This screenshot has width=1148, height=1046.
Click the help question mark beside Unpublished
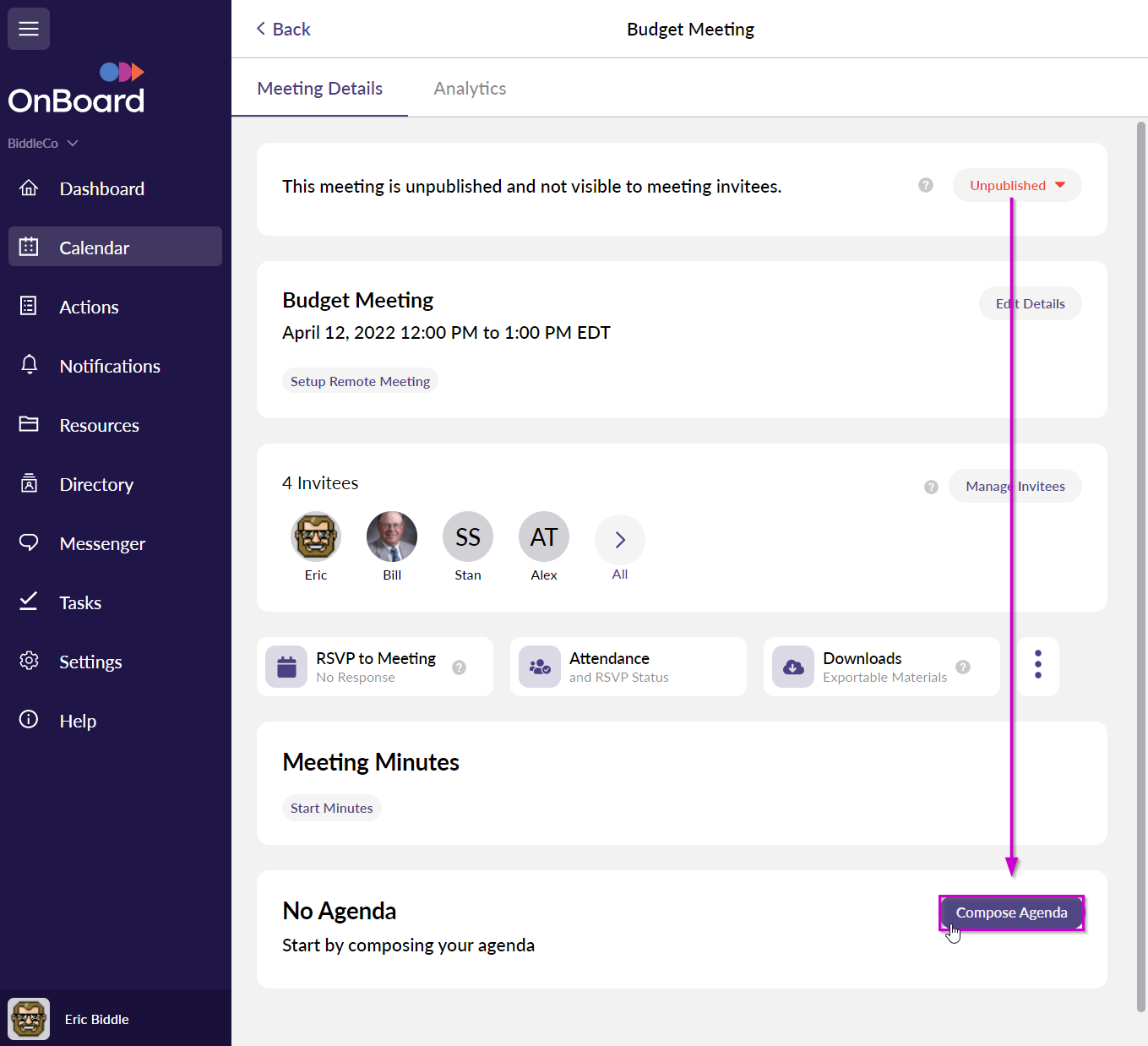tap(925, 185)
